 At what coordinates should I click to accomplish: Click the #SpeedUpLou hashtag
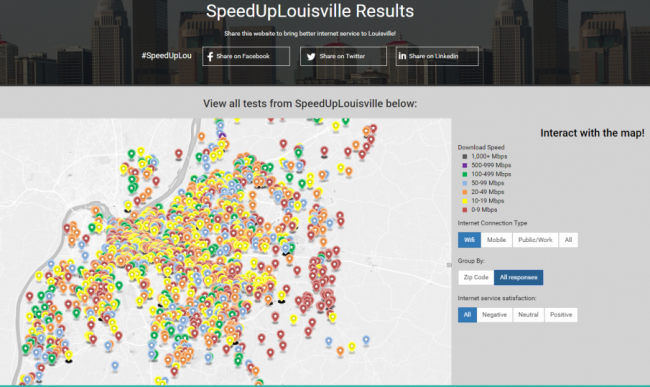click(166, 56)
